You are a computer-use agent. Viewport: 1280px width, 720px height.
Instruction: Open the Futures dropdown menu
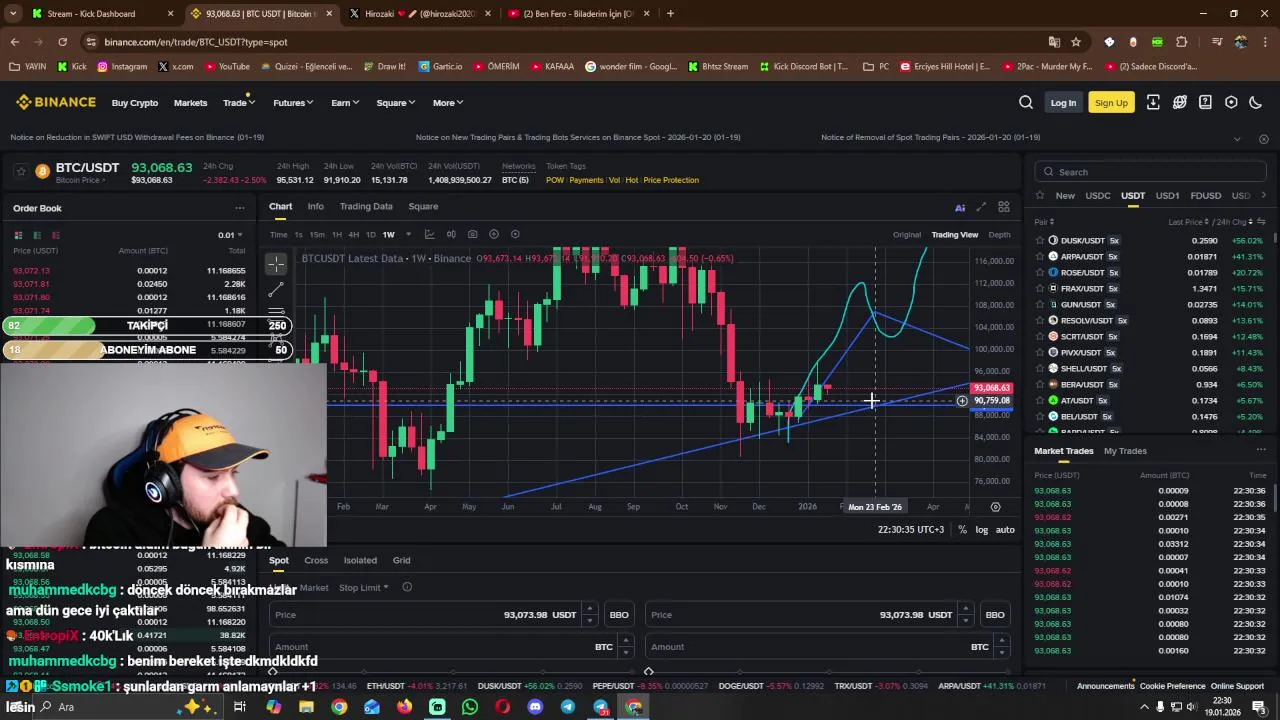pos(292,102)
